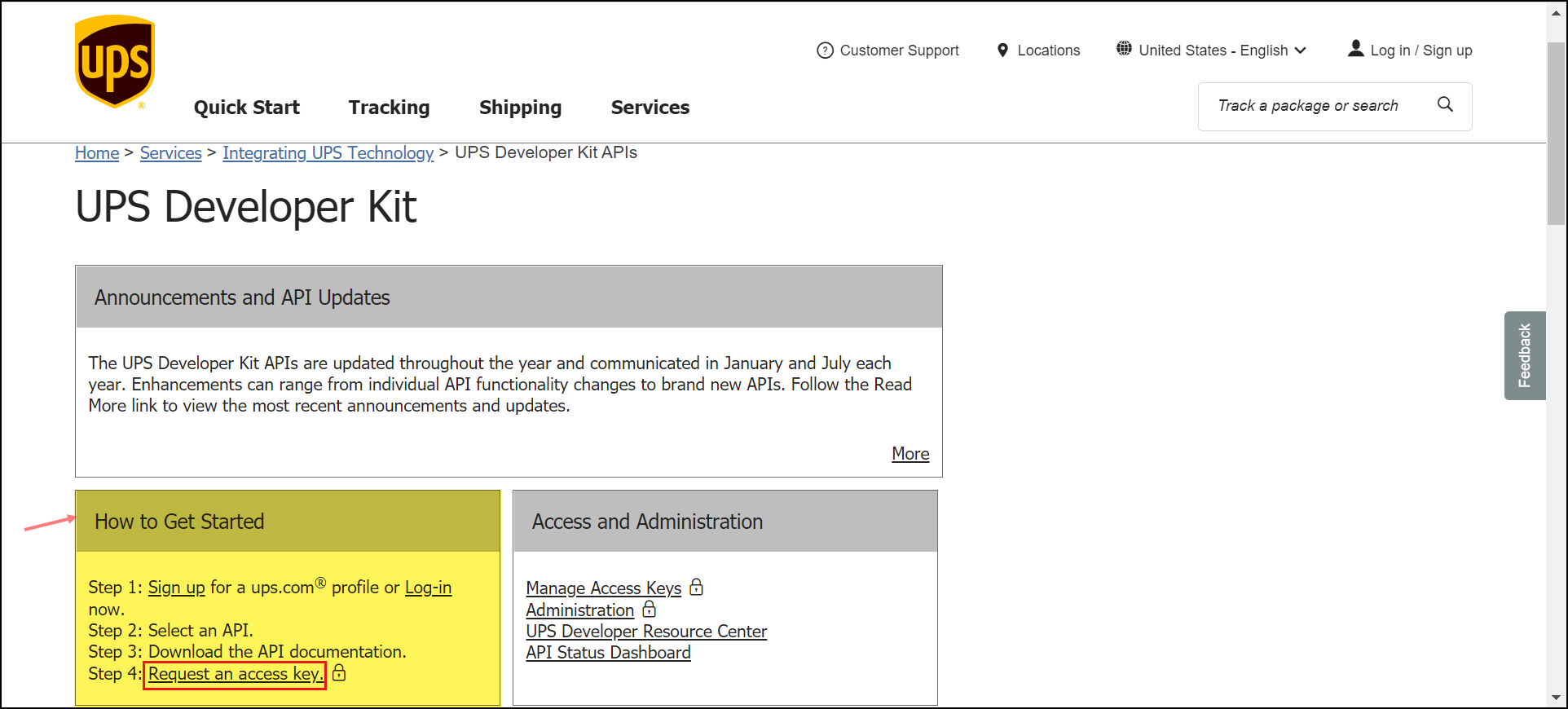Click Sign up link in Step 1

click(x=177, y=588)
